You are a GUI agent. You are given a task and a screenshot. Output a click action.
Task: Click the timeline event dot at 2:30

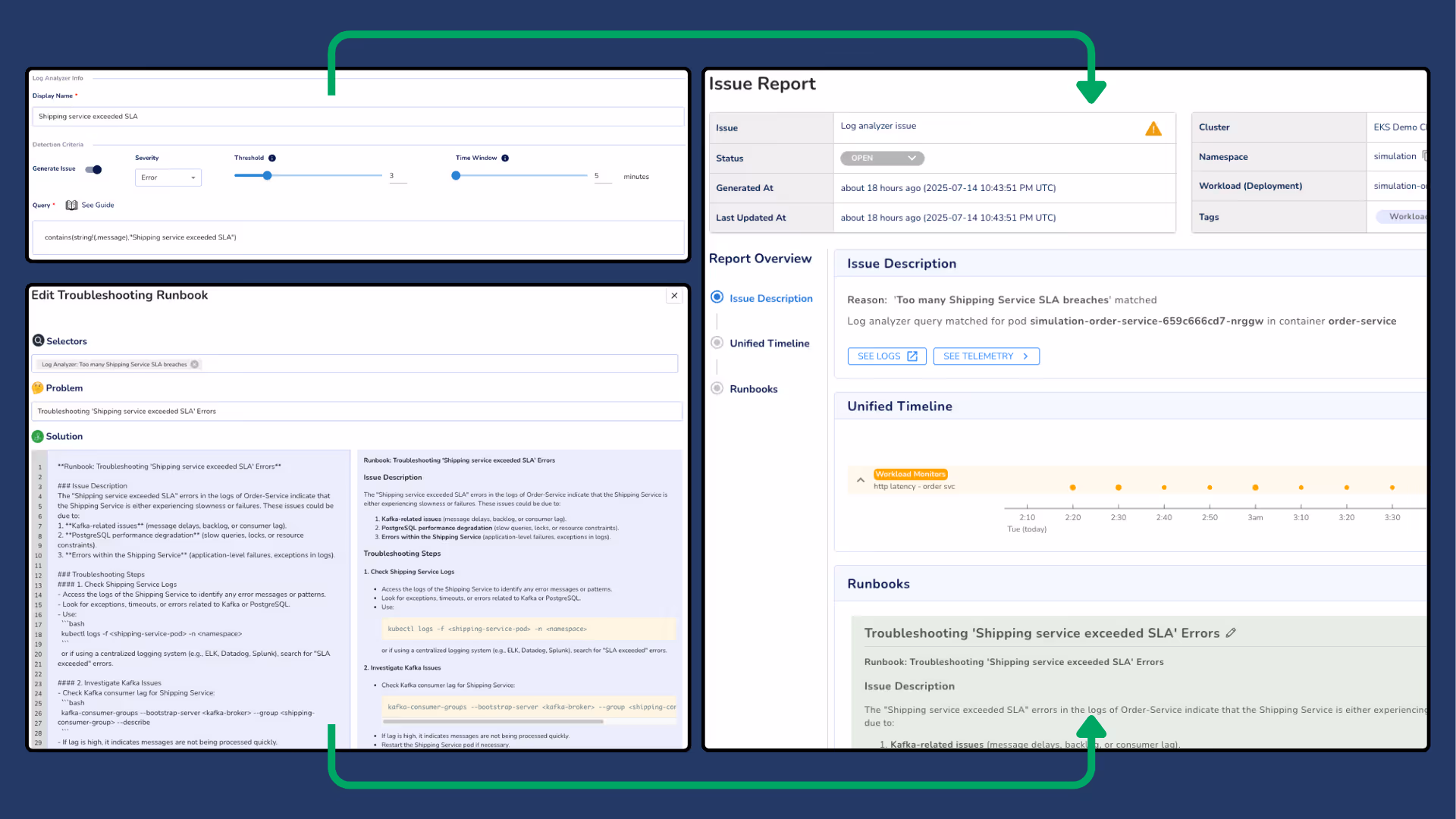tap(1118, 488)
